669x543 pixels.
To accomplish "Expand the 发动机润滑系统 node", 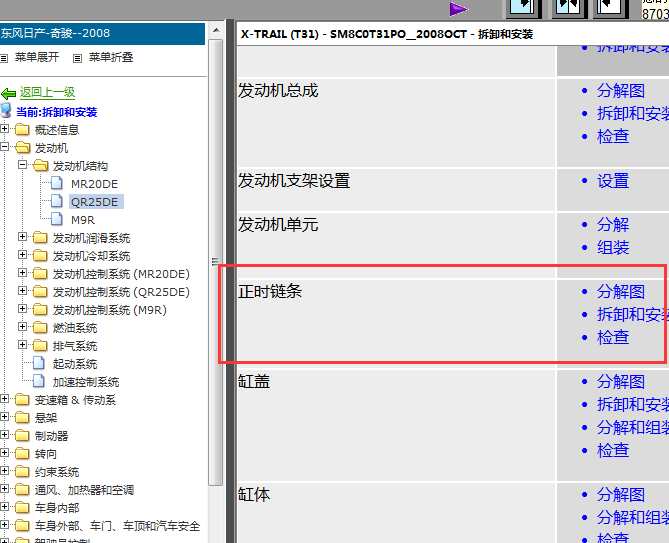I will (23, 237).
